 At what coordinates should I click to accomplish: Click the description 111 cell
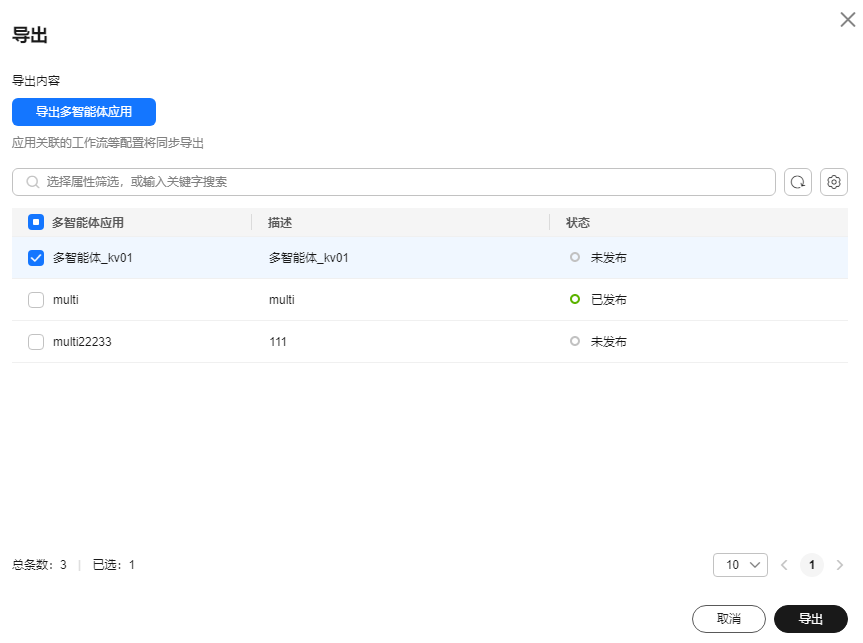click(278, 341)
